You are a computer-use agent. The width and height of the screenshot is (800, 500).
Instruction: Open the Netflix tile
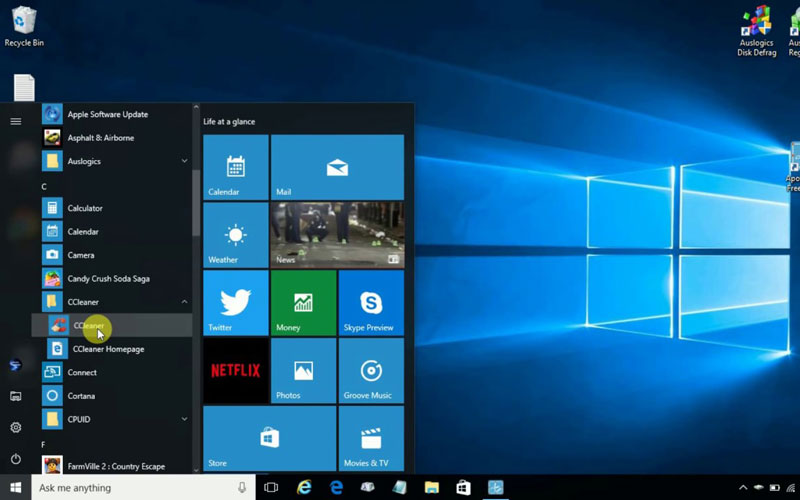pos(236,370)
